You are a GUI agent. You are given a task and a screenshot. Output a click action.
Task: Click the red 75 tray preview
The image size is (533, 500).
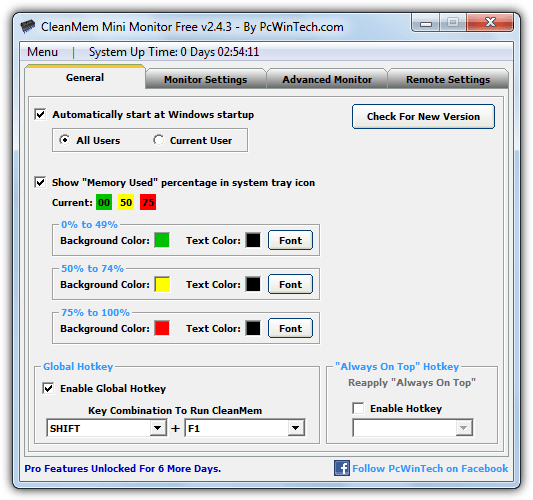[148, 202]
